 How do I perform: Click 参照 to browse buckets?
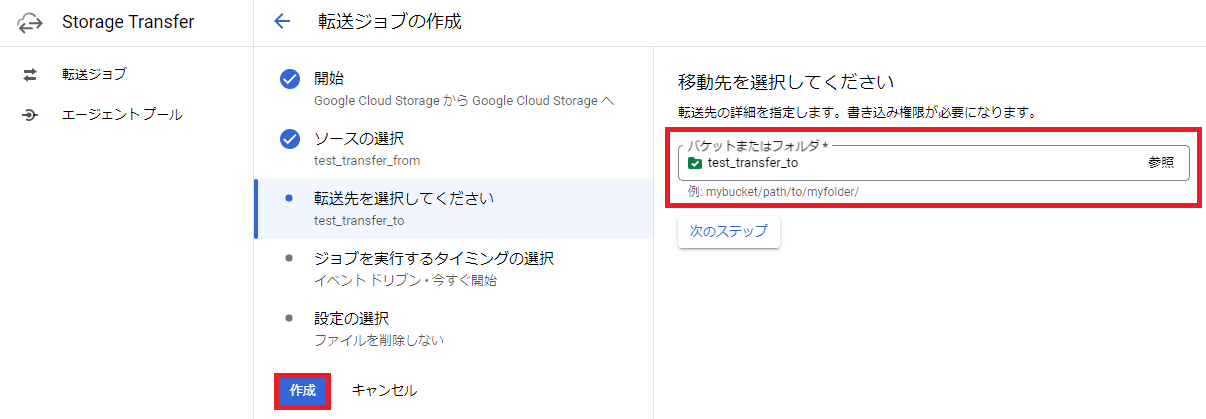(1161, 163)
